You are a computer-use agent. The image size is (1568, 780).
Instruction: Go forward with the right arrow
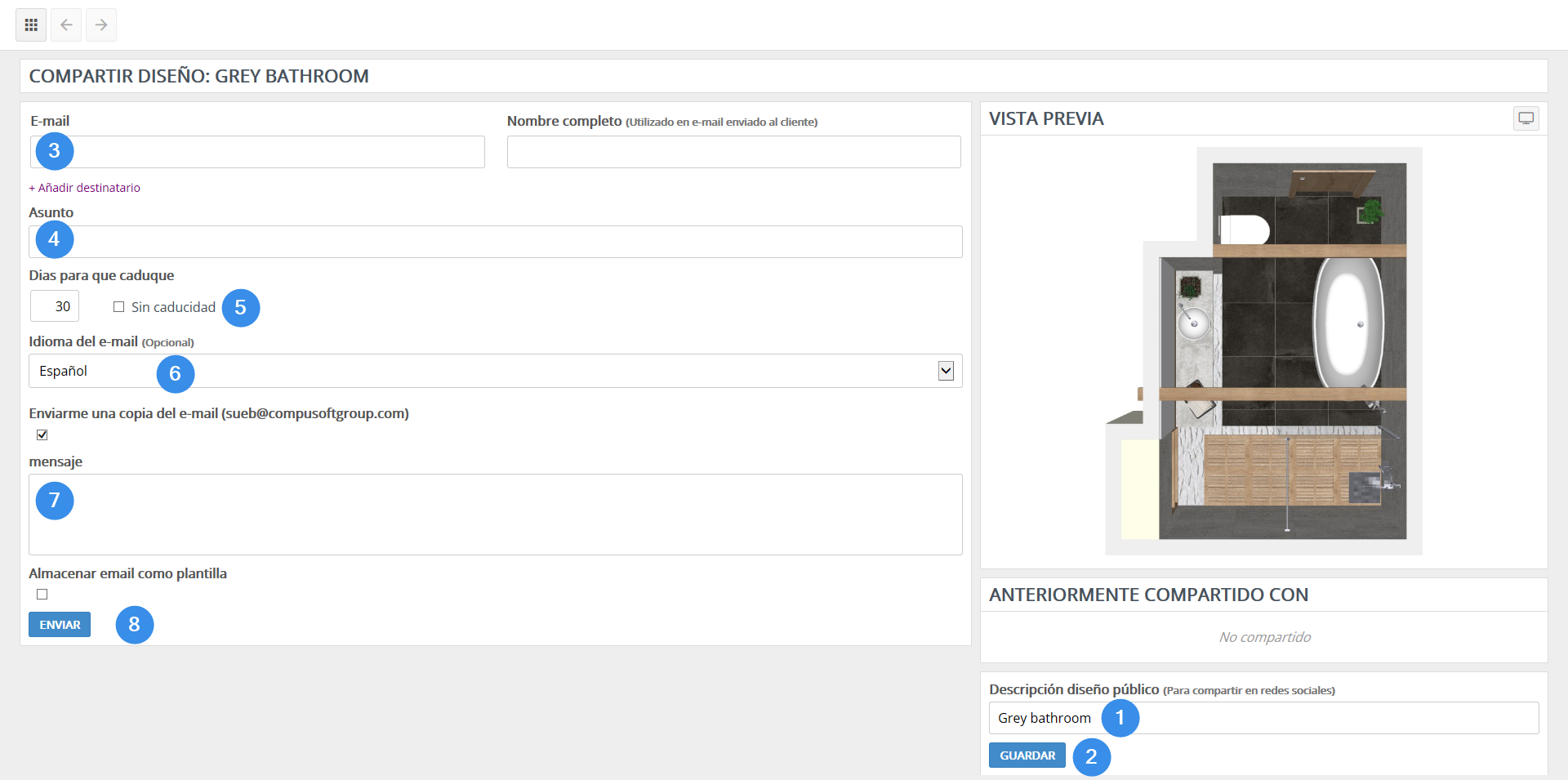point(101,25)
